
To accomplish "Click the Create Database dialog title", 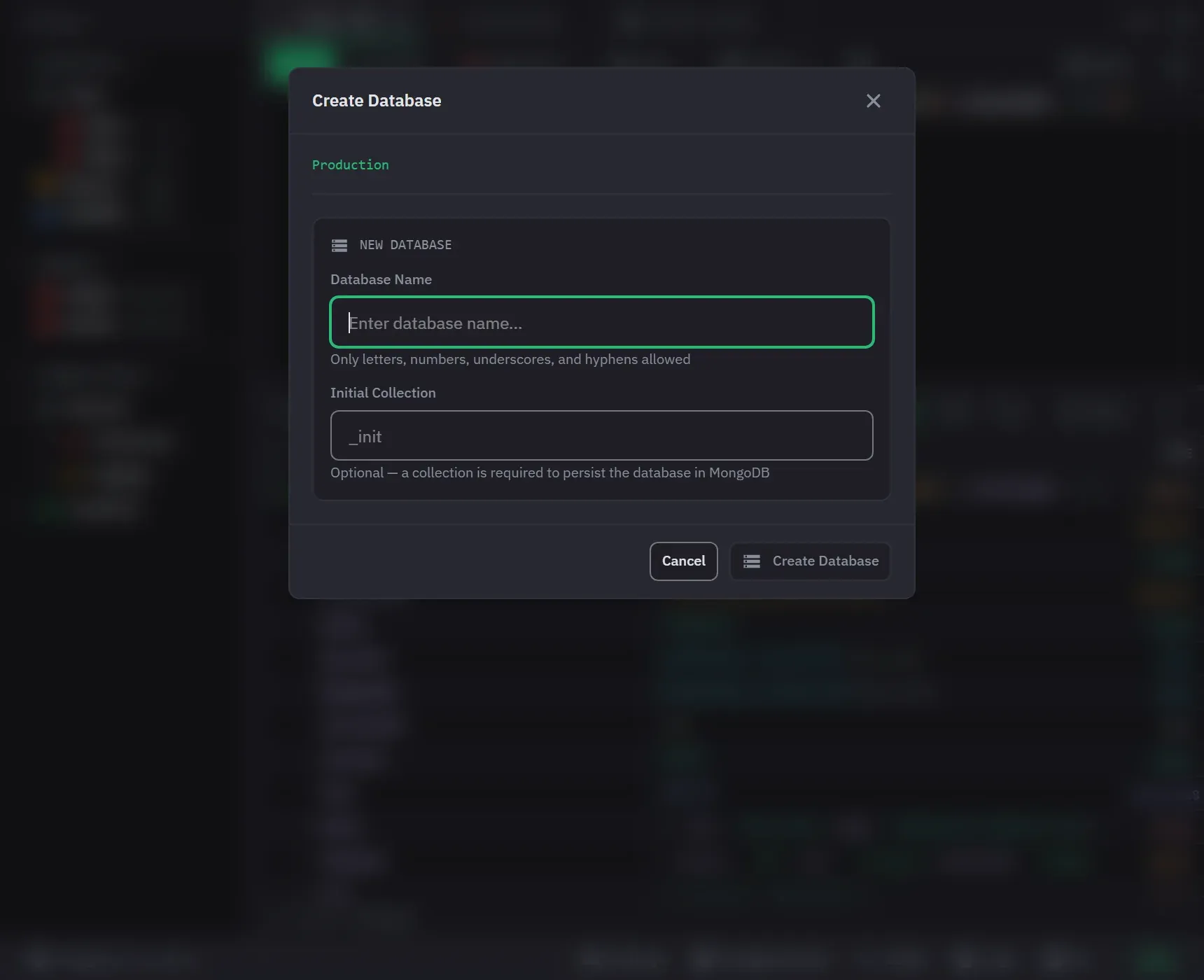I will (x=377, y=101).
